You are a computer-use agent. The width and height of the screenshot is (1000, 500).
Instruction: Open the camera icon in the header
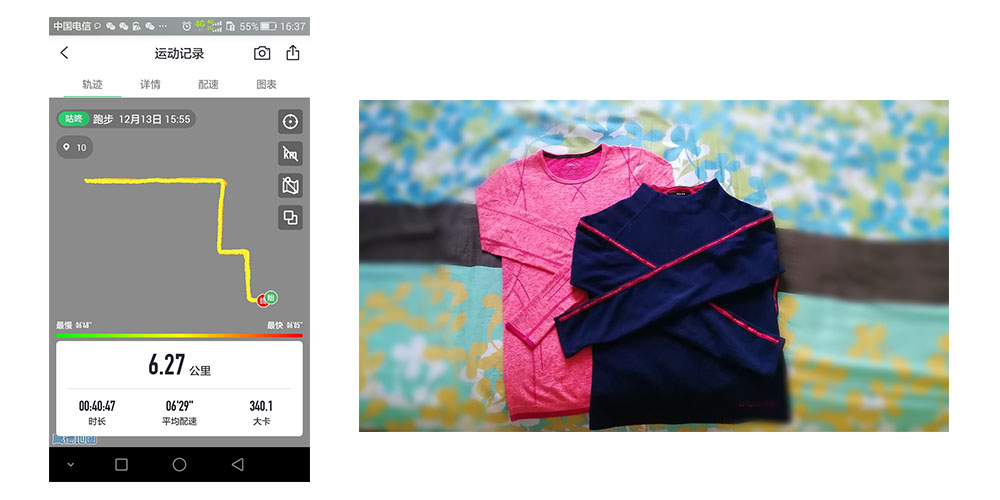[x=262, y=53]
